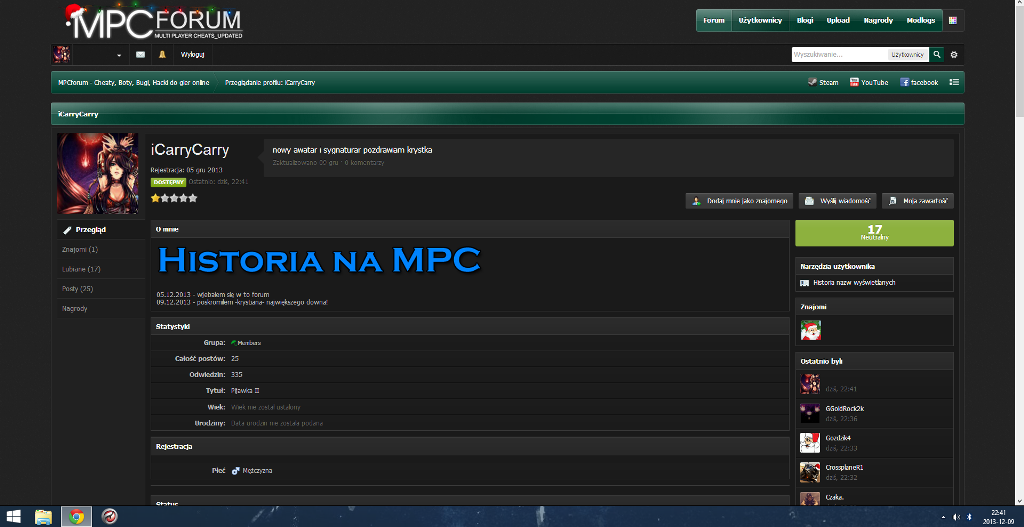
Task: Click the Chrome taskbar icon
Action: (76, 517)
